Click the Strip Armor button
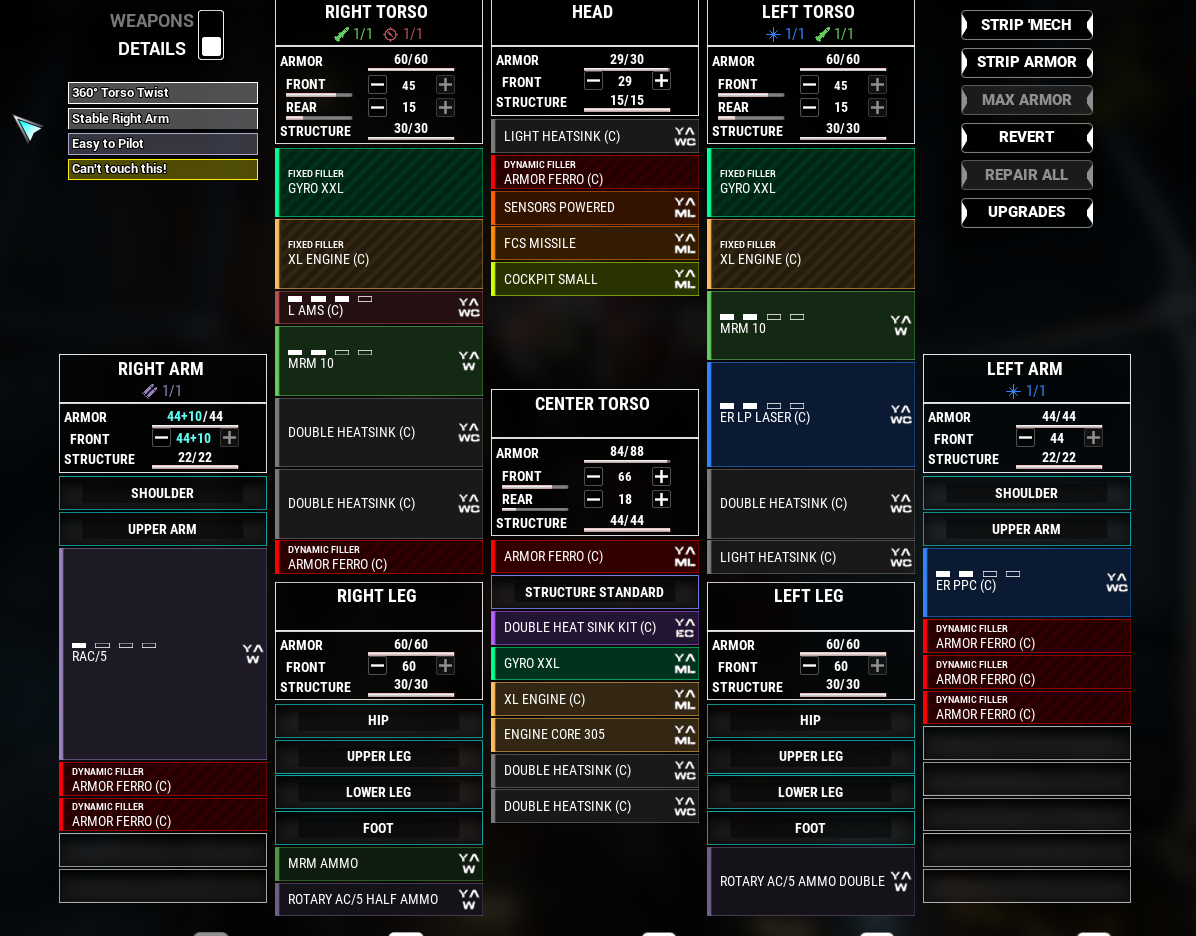1196x936 pixels. tap(1027, 63)
